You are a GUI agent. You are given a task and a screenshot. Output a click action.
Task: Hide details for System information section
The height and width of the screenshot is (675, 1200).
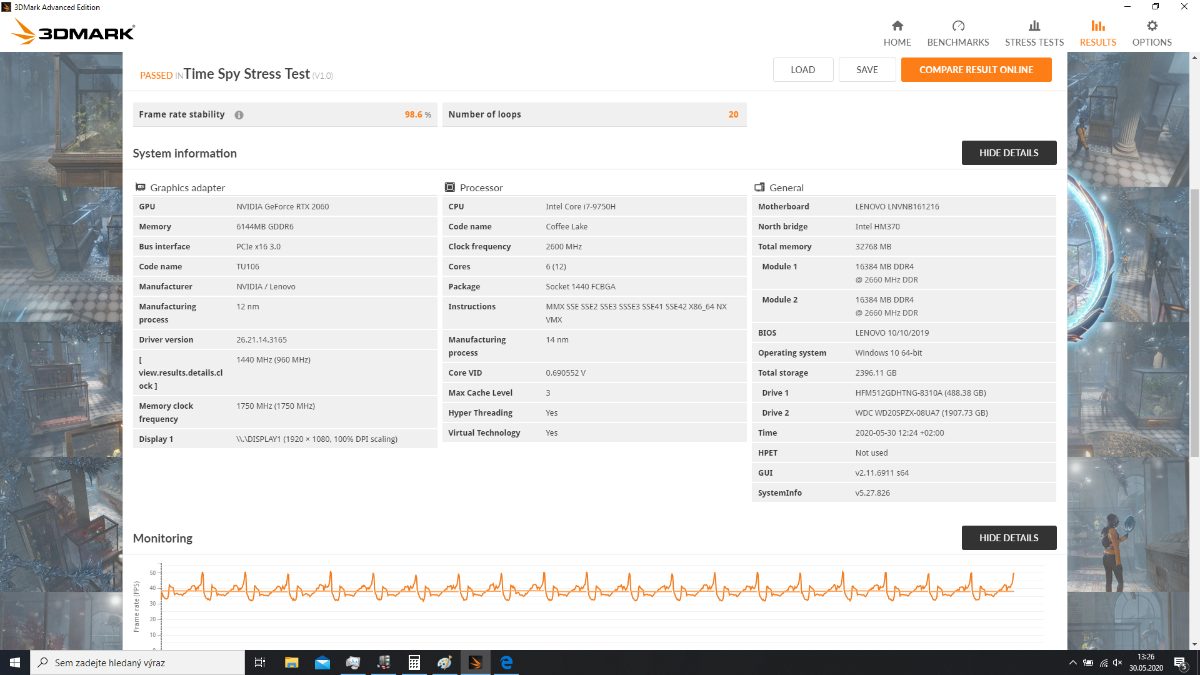[x=1008, y=153]
